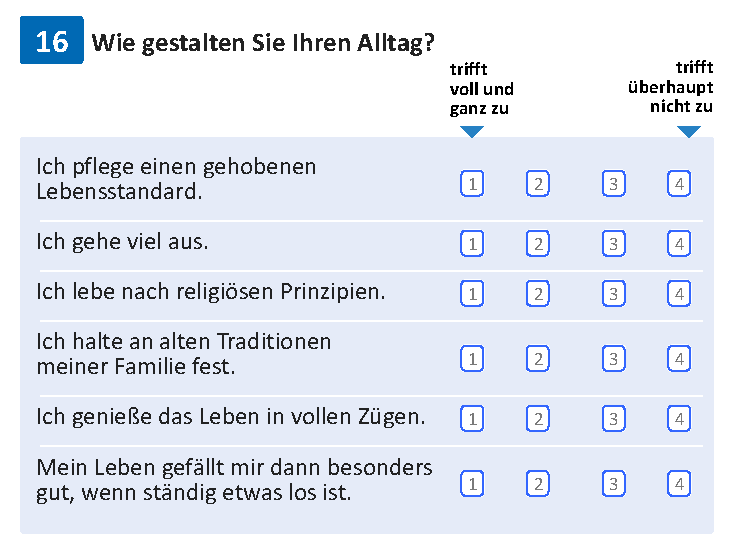
Task: Tick box 3 for 'Ich gehe viel aus'
Action: click(x=614, y=243)
